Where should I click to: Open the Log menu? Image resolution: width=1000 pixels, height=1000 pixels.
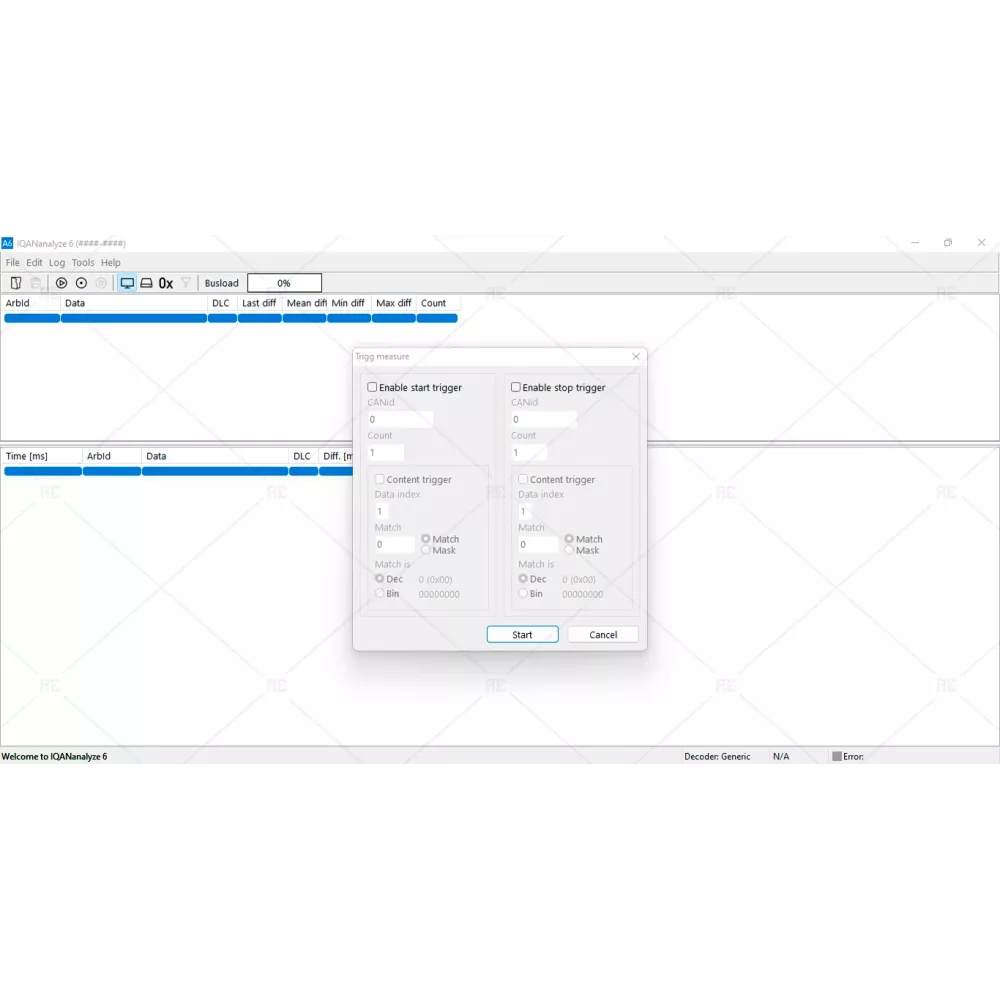coord(57,263)
